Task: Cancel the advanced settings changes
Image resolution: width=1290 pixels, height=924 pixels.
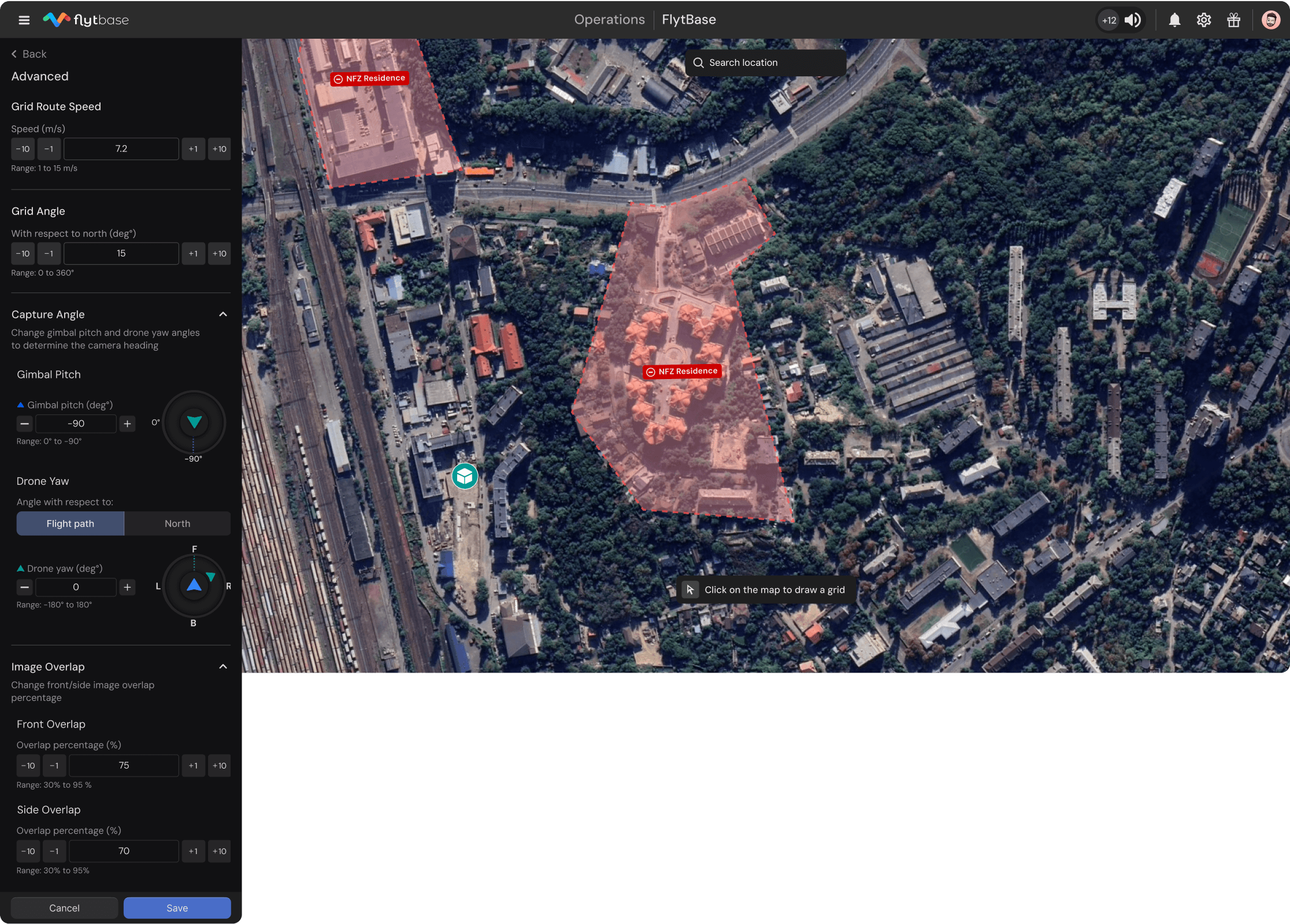Action: pos(64,908)
